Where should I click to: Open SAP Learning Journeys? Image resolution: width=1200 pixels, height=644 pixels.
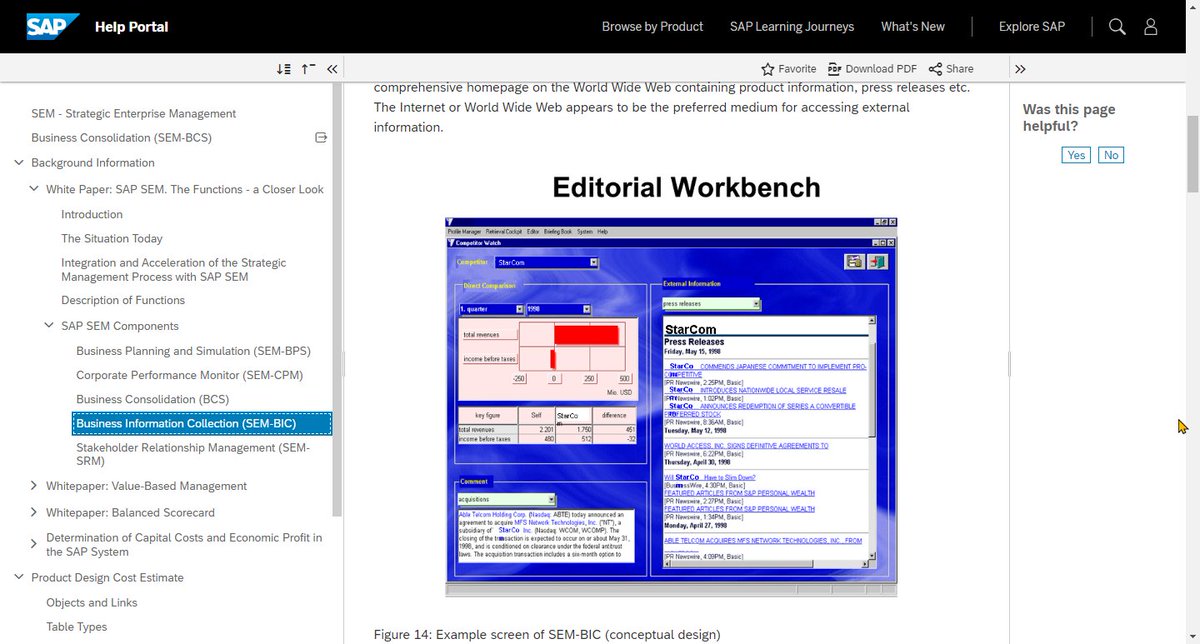click(x=792, y=27)
